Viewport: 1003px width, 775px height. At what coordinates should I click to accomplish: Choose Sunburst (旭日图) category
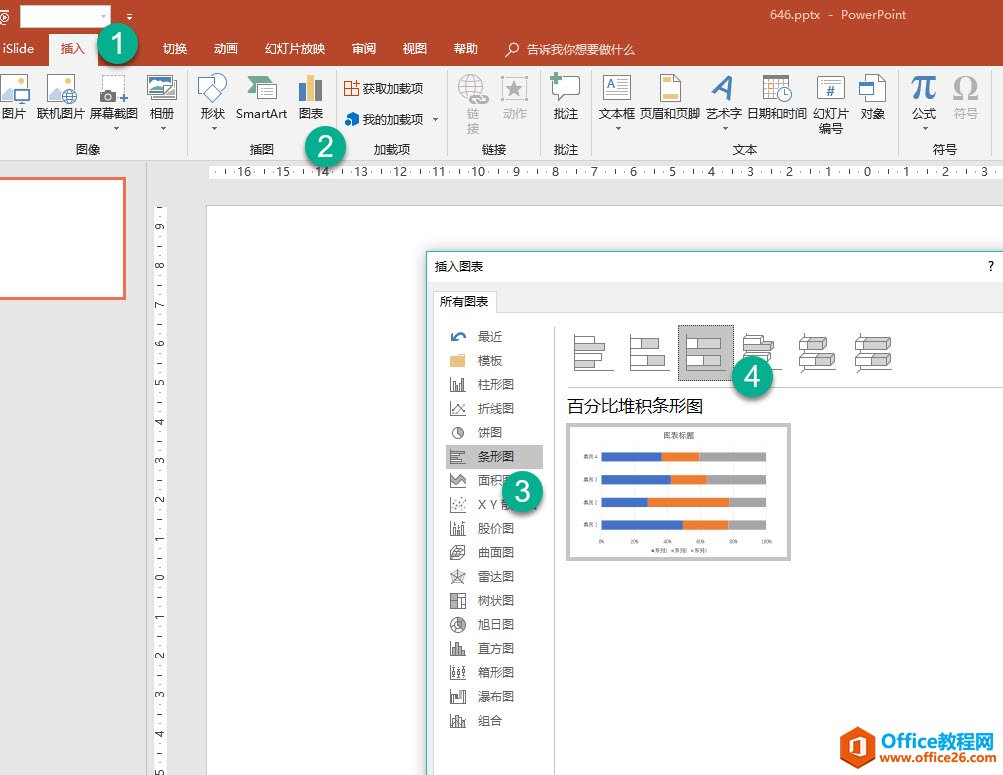point(494,624)
